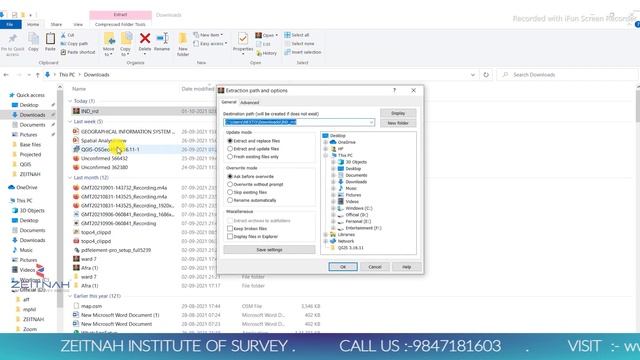Click Help button in extraction dialog
640x360 pixels.
(407, 267)
